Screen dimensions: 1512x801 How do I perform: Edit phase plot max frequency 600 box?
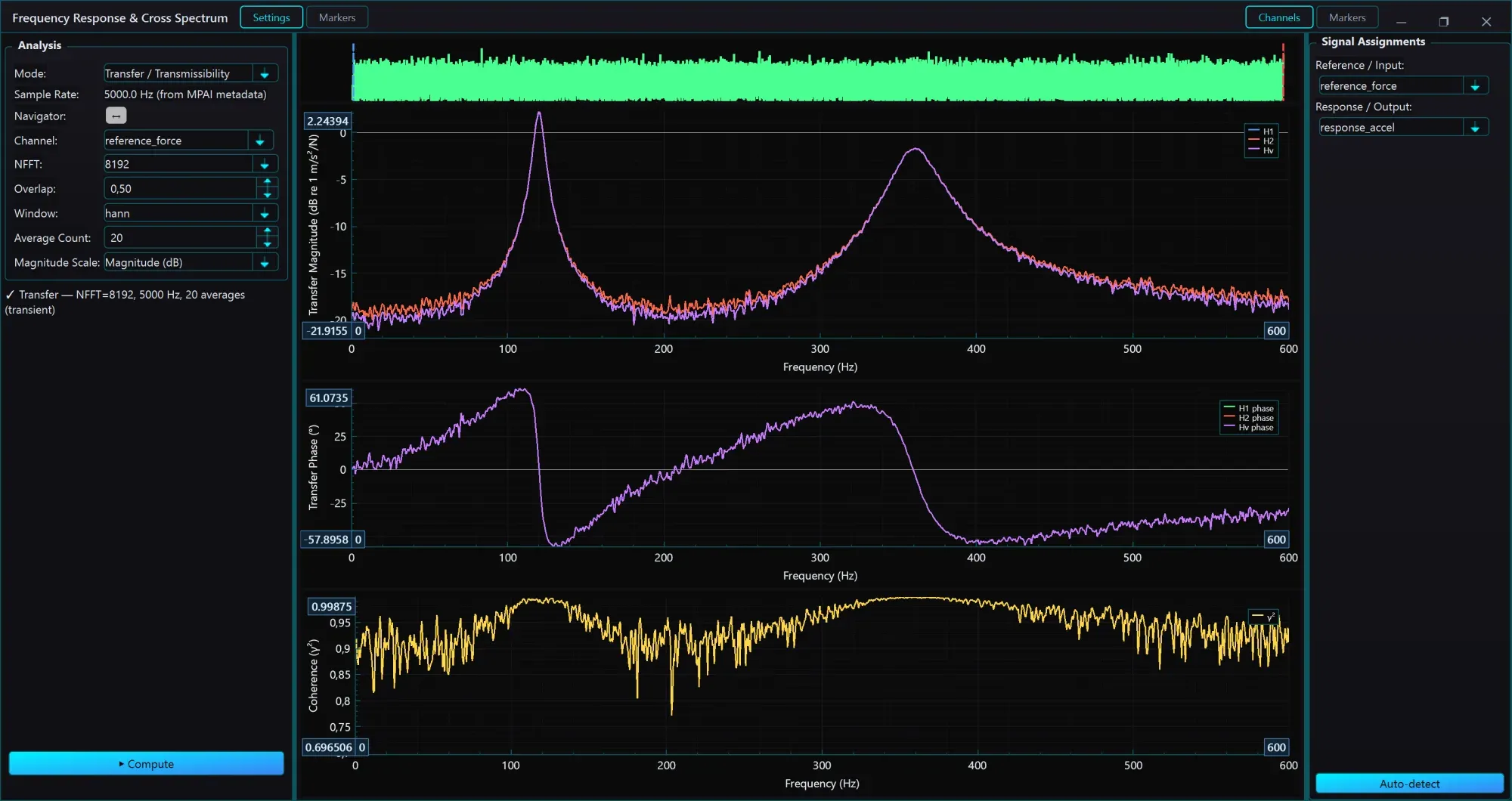click(1276, 539)
